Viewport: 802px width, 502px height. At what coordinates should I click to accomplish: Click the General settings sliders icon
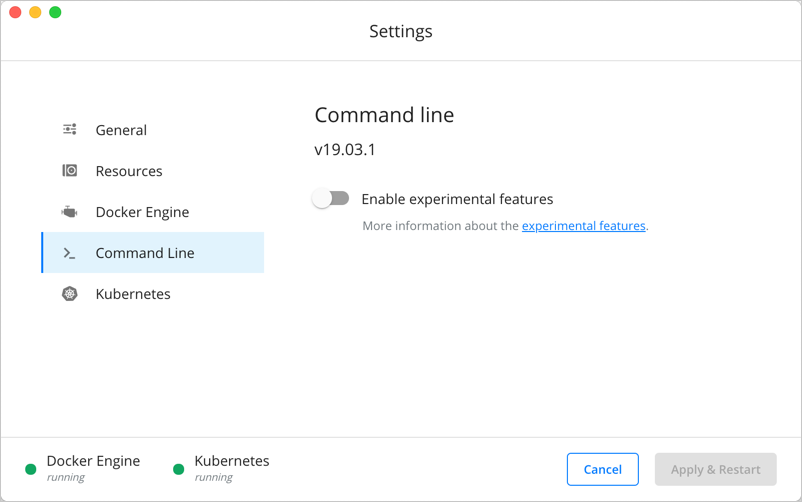70,130
